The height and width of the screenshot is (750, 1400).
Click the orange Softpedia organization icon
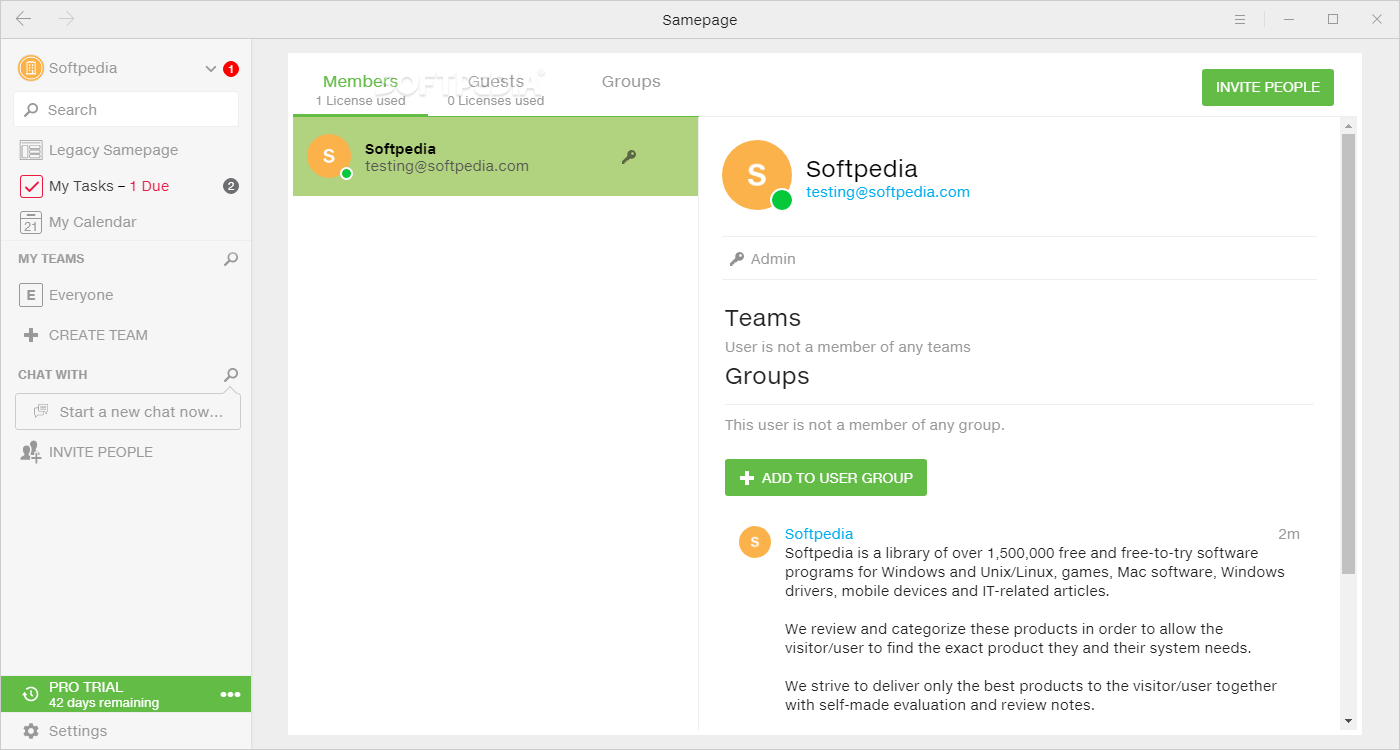click(30, 68)
